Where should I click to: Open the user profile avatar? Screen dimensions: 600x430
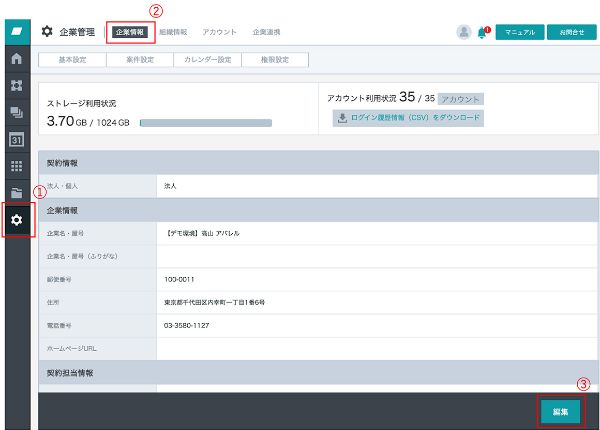(464, 32)
